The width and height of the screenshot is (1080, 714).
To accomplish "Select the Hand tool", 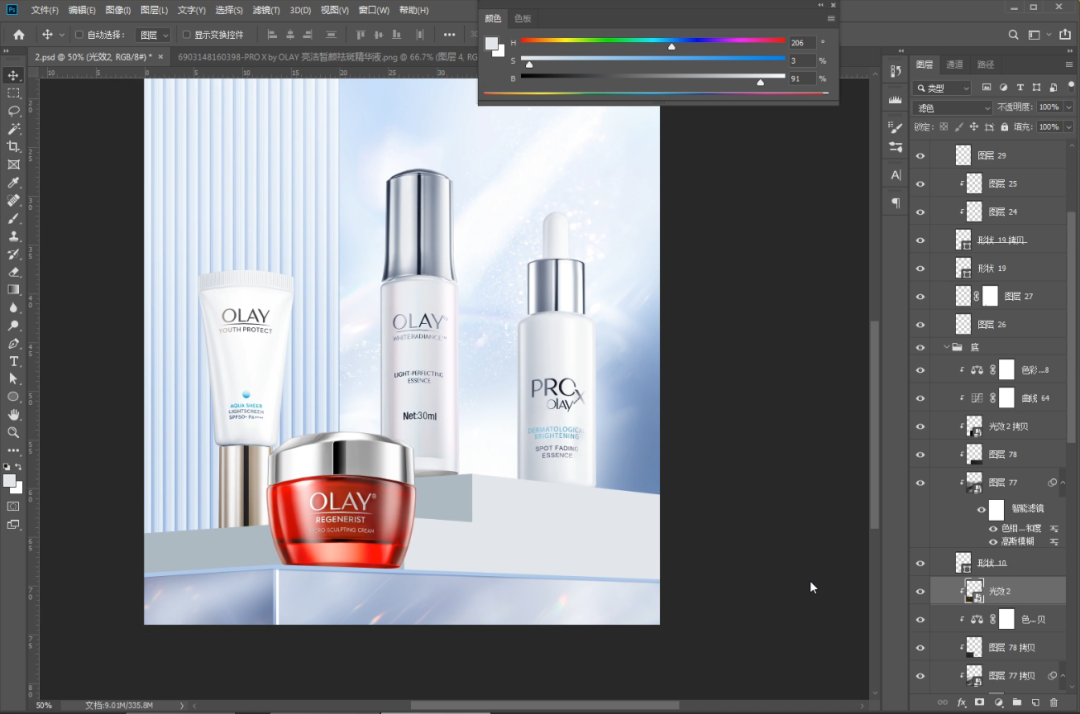I will coord(13,414).
